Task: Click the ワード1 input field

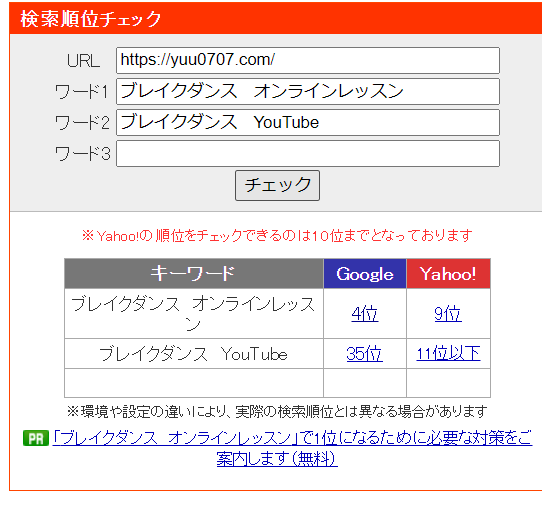Action: coord(308,92)
